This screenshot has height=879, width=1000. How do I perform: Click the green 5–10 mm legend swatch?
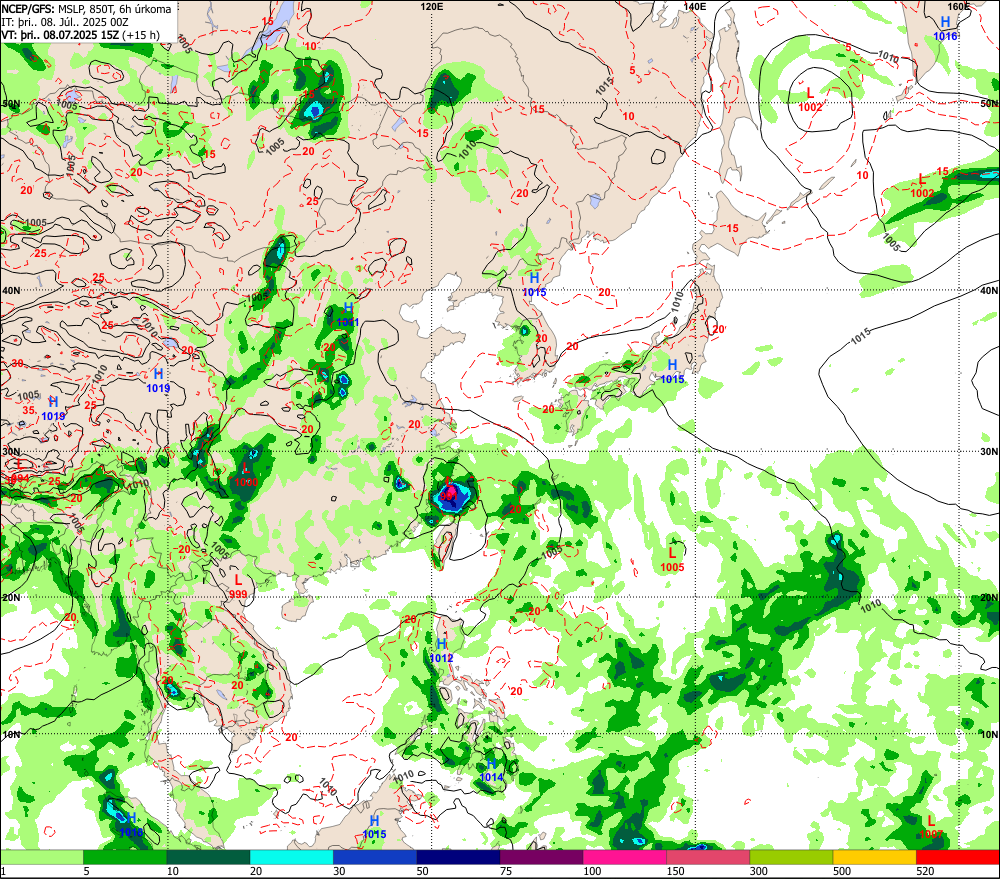pyautogui.click(x=125, y=857)
